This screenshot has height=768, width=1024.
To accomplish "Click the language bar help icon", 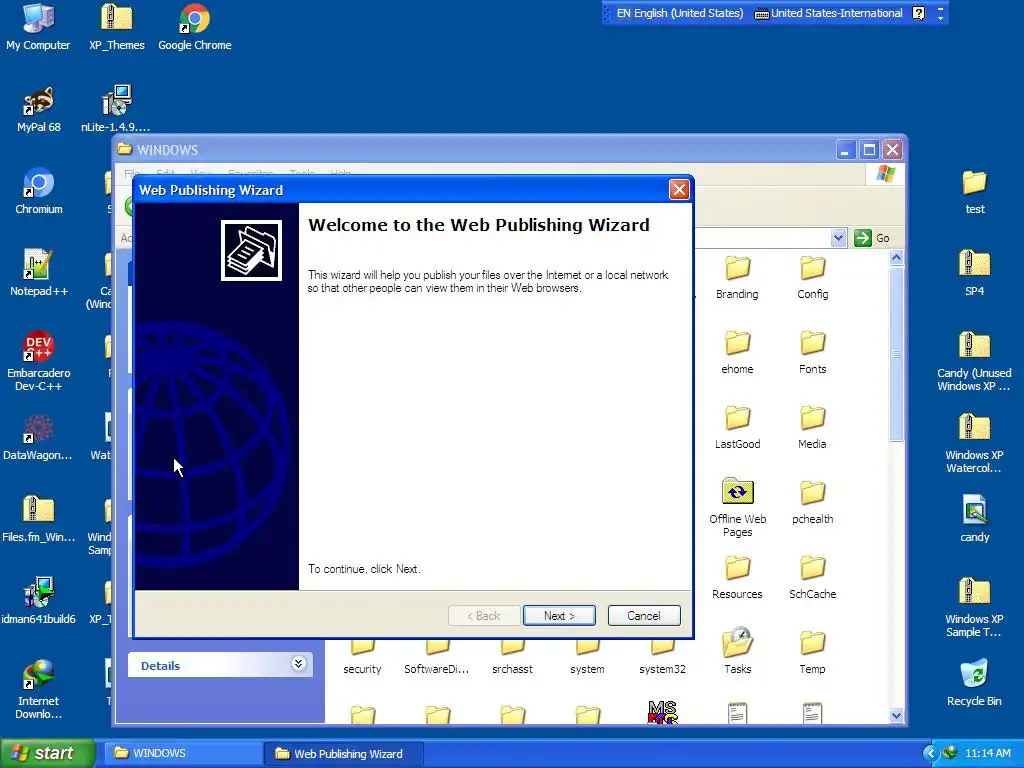I will tap(918, 13).
